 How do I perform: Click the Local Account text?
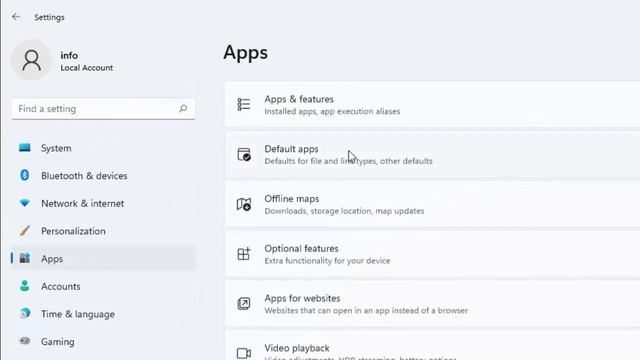coord(87,68)
